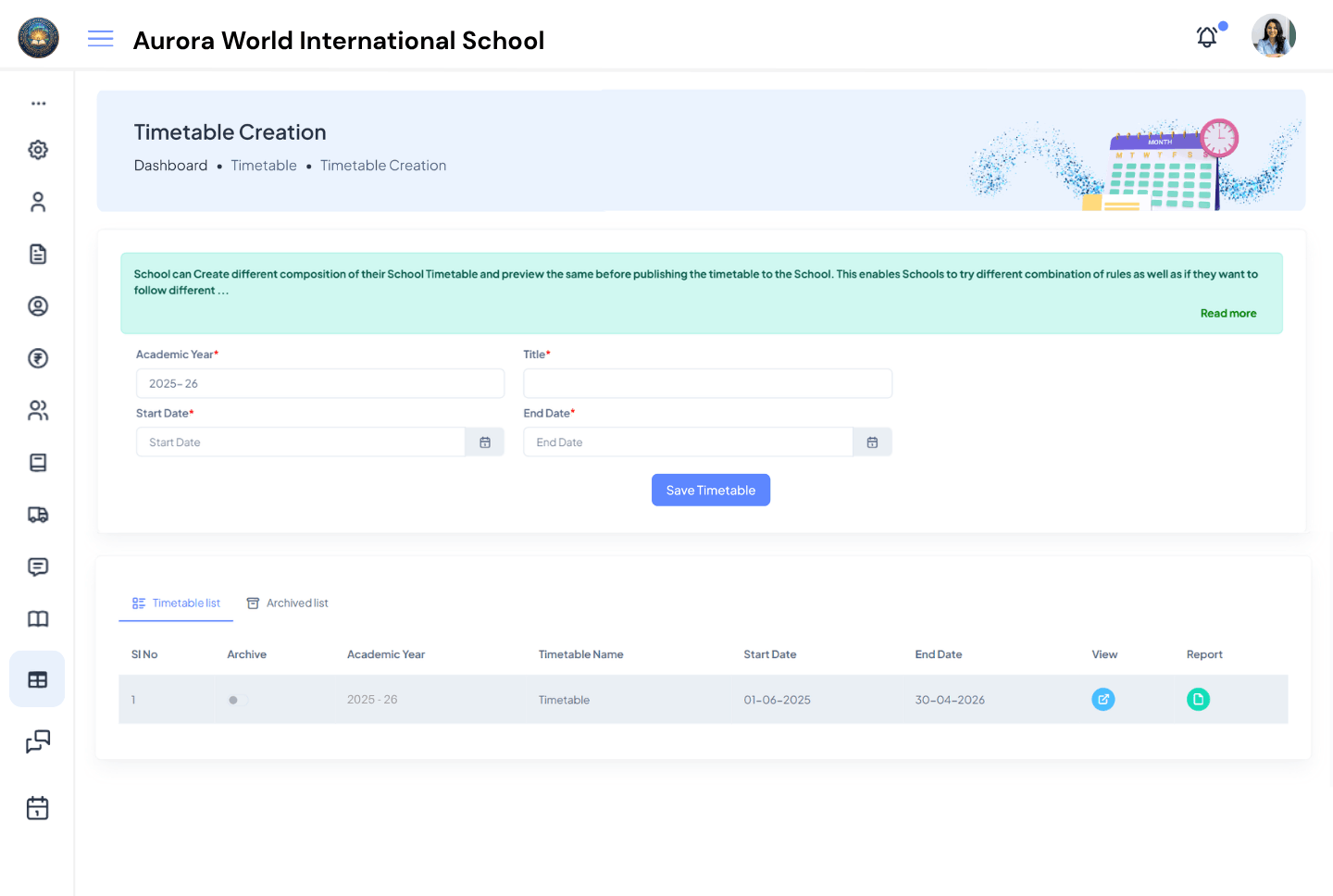This screenshot has height=896, width=1333.
Task: Click the green Report icon for the Timetable
Action: coord(1198,699)
